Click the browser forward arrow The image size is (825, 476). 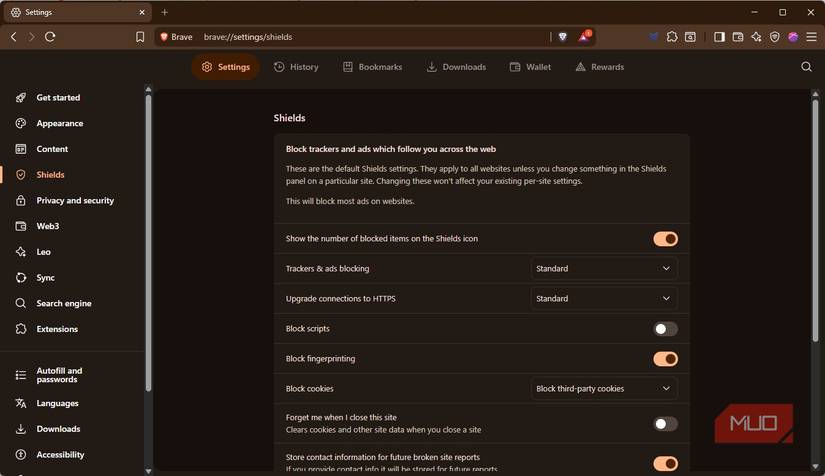32,37
